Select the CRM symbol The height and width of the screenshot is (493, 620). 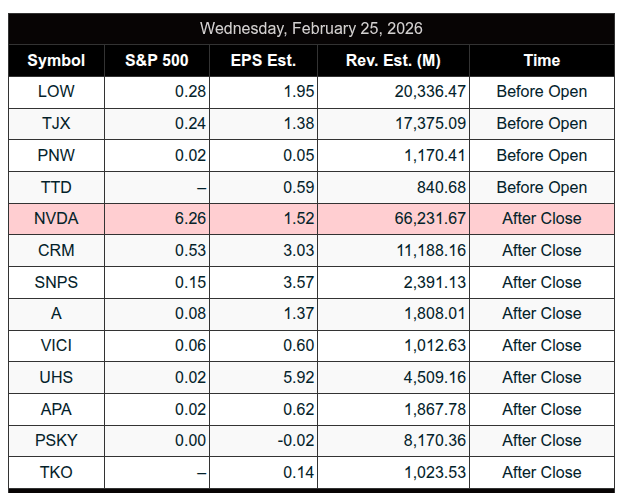tap(56, 250)
